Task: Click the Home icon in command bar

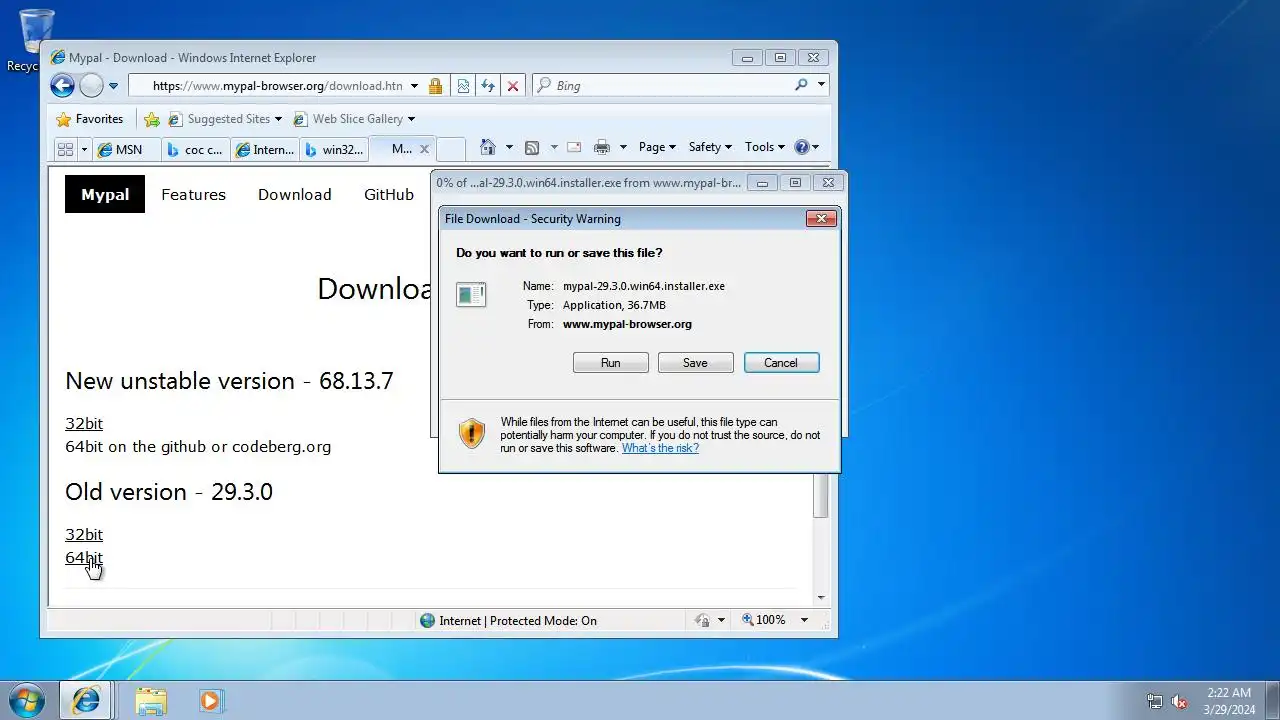Action: [x=487, y=147]
